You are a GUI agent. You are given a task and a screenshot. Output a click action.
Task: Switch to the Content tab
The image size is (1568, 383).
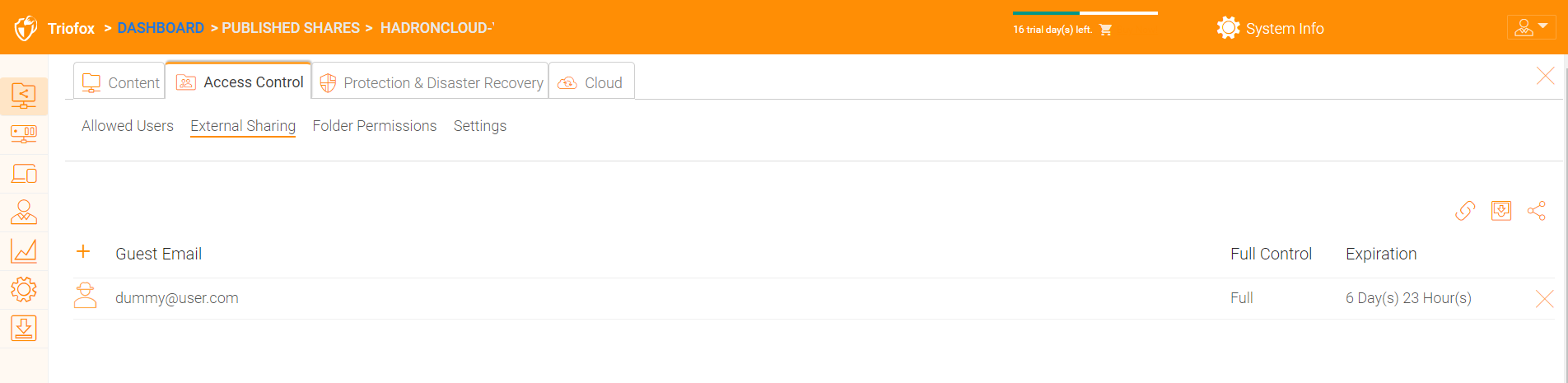point(120,82)
